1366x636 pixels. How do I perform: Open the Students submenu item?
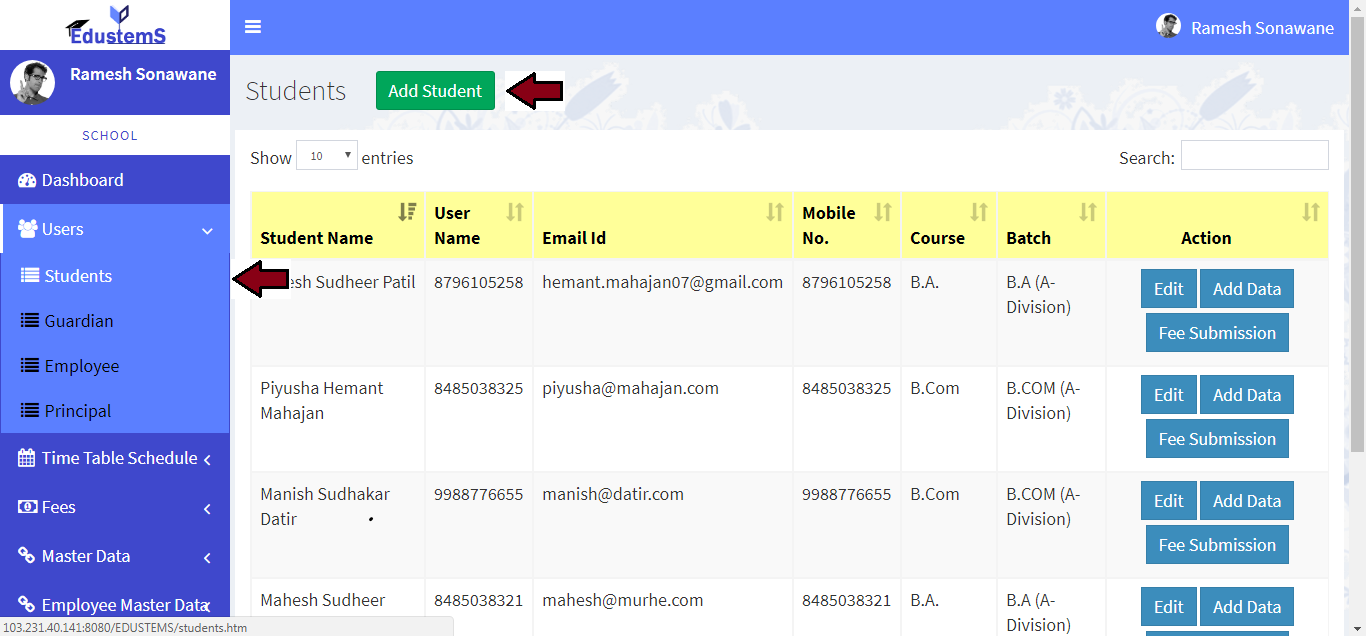click(115, 276)
